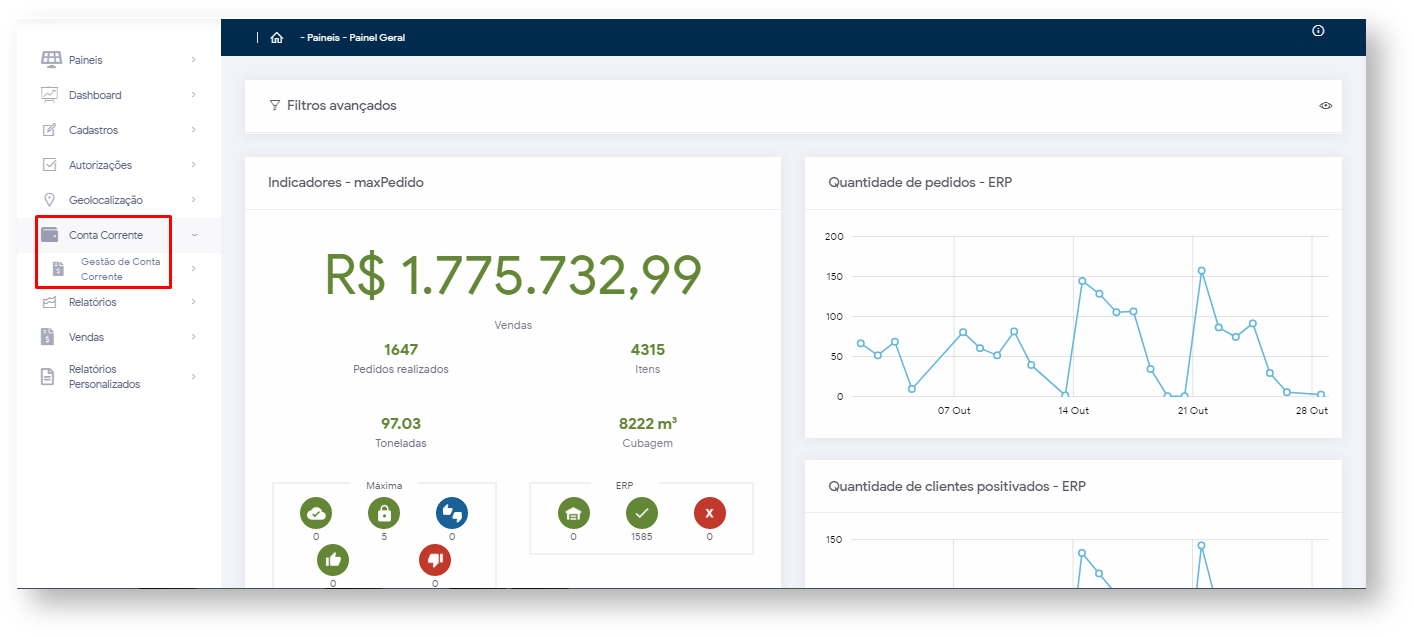
Task: Click the red thumbs-down indicator icon
Action: click(435, 561)
